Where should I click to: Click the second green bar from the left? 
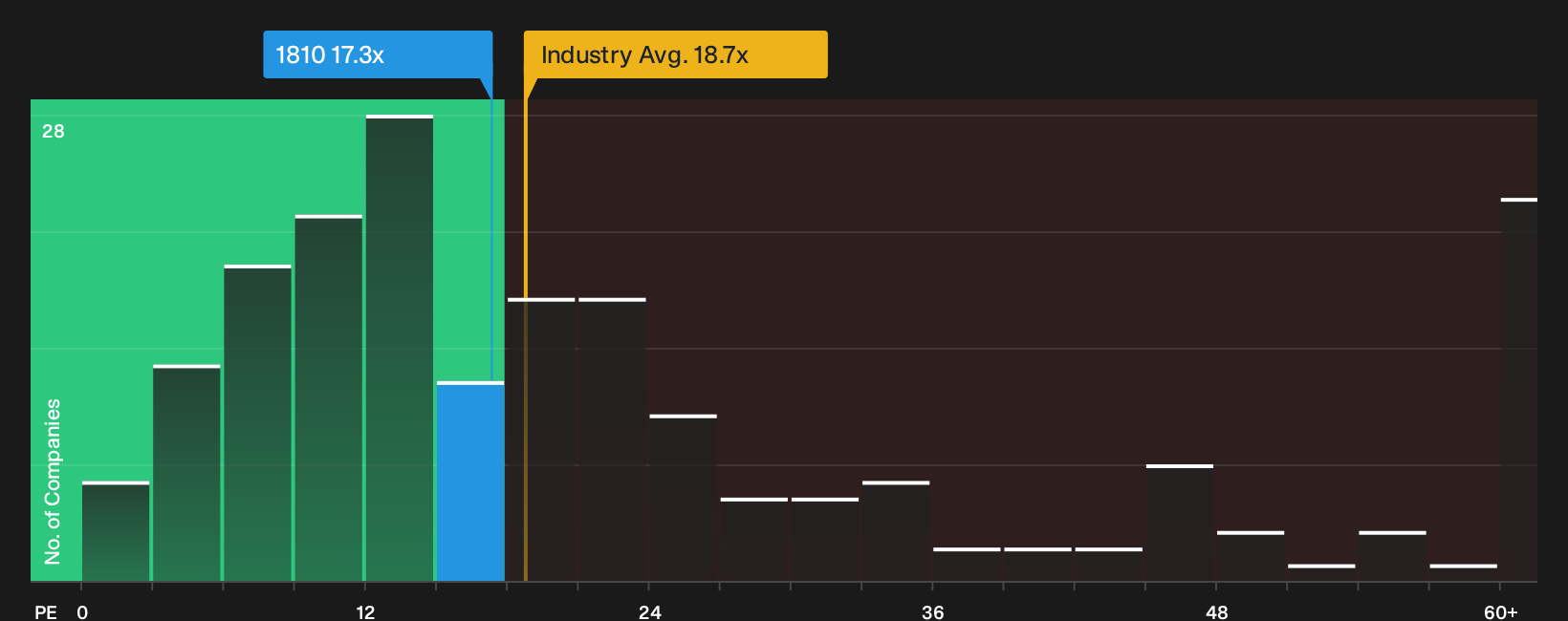(186, 473)
